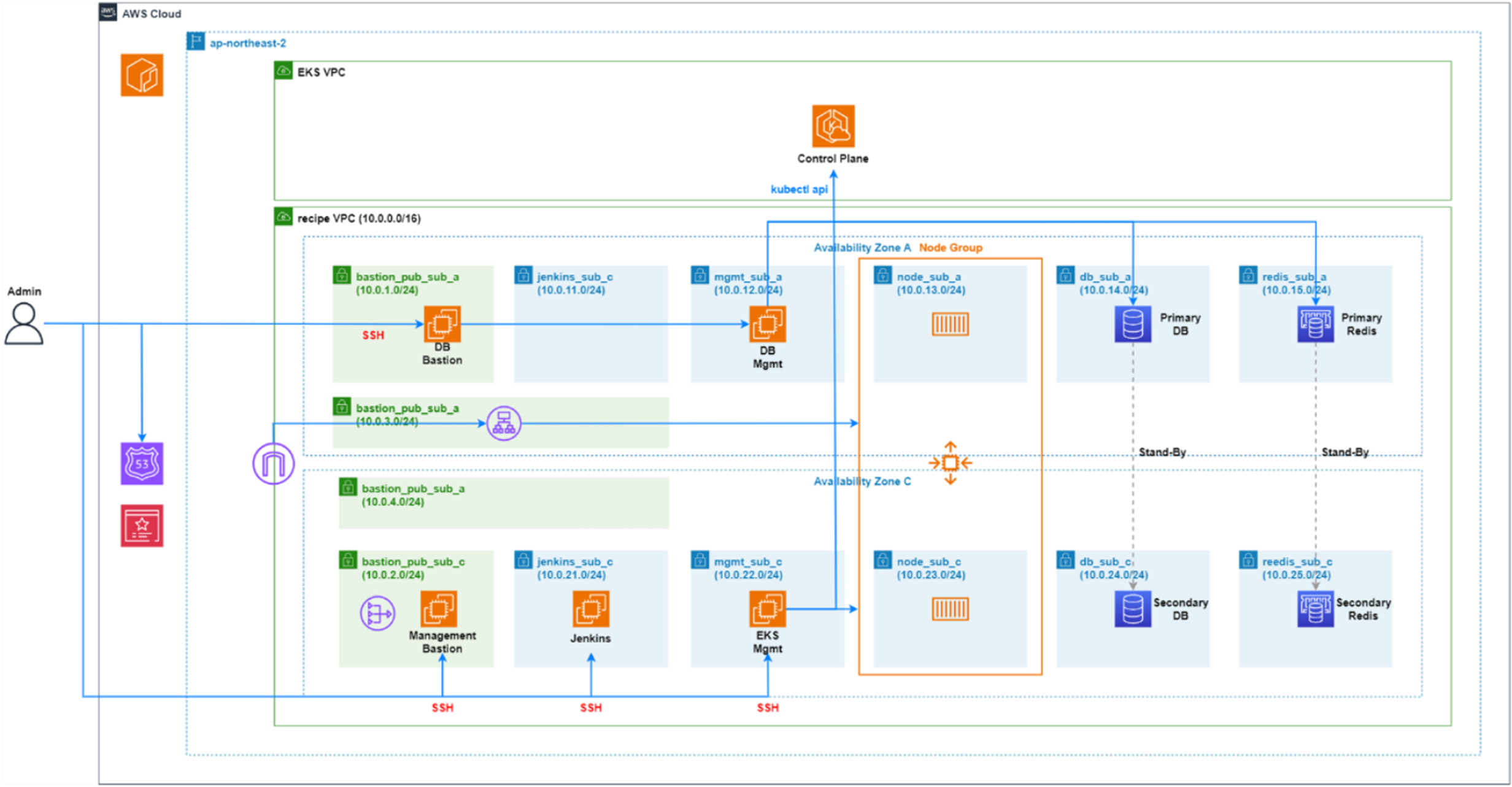This screenshot has height=787, width=1512.
Task: Click the 'jenkins_sub_c (10.0.11.0/24)' subnet label
Action: pyautogui.click(x=575, y=283)
